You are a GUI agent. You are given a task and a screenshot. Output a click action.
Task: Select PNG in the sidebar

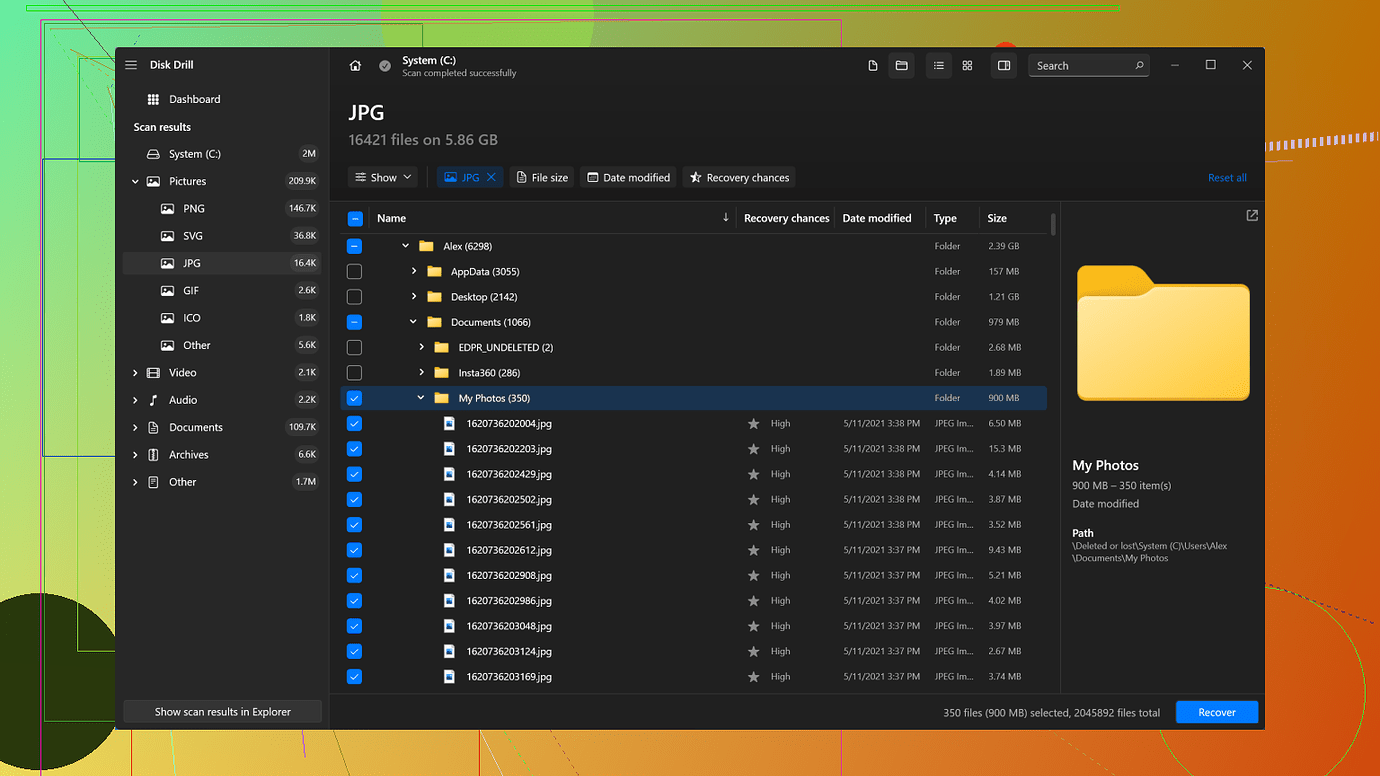tap(193, 209)
